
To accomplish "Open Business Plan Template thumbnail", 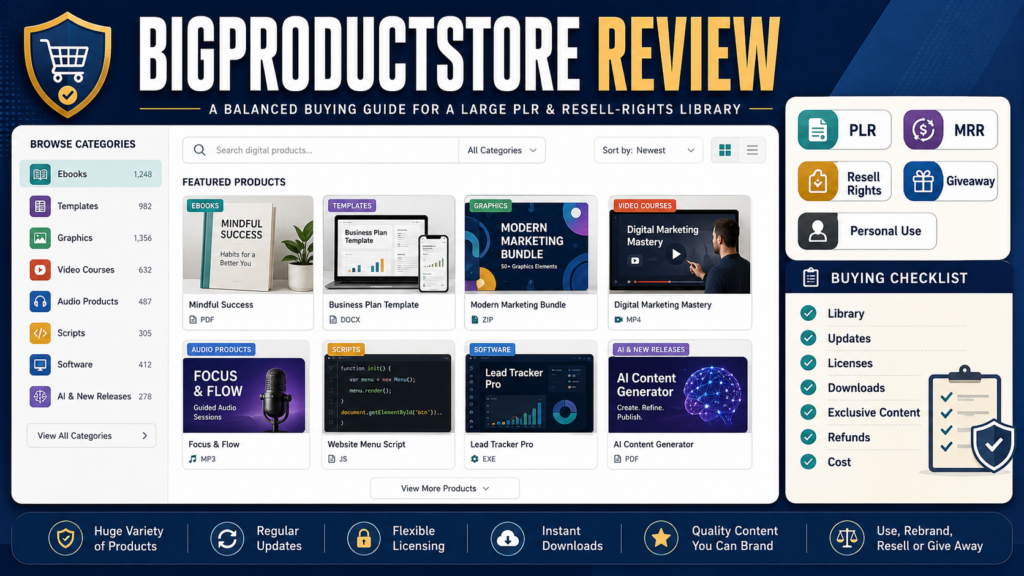I will [389, 245].
